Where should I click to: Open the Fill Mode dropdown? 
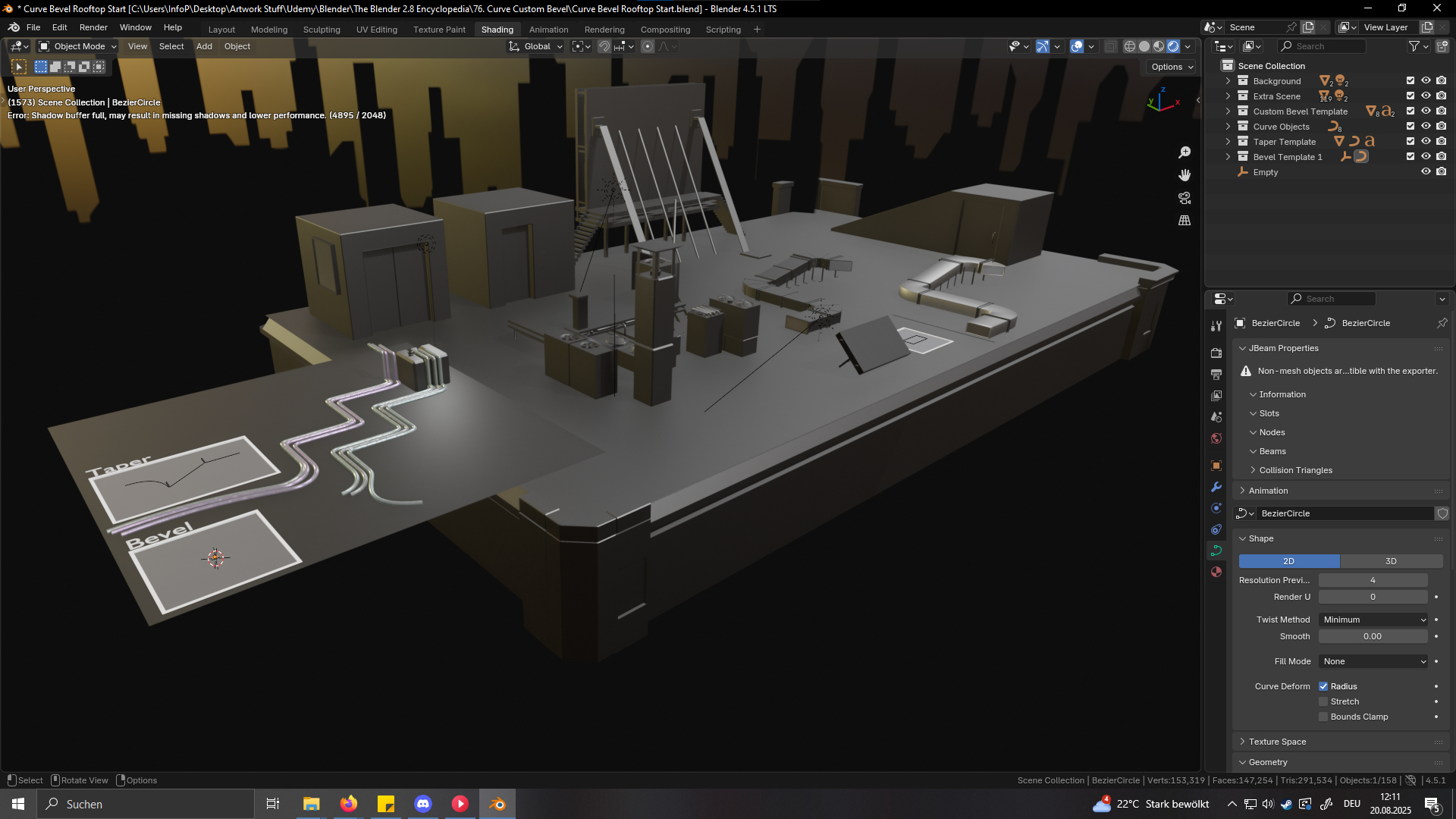(x=1373, y=661)
